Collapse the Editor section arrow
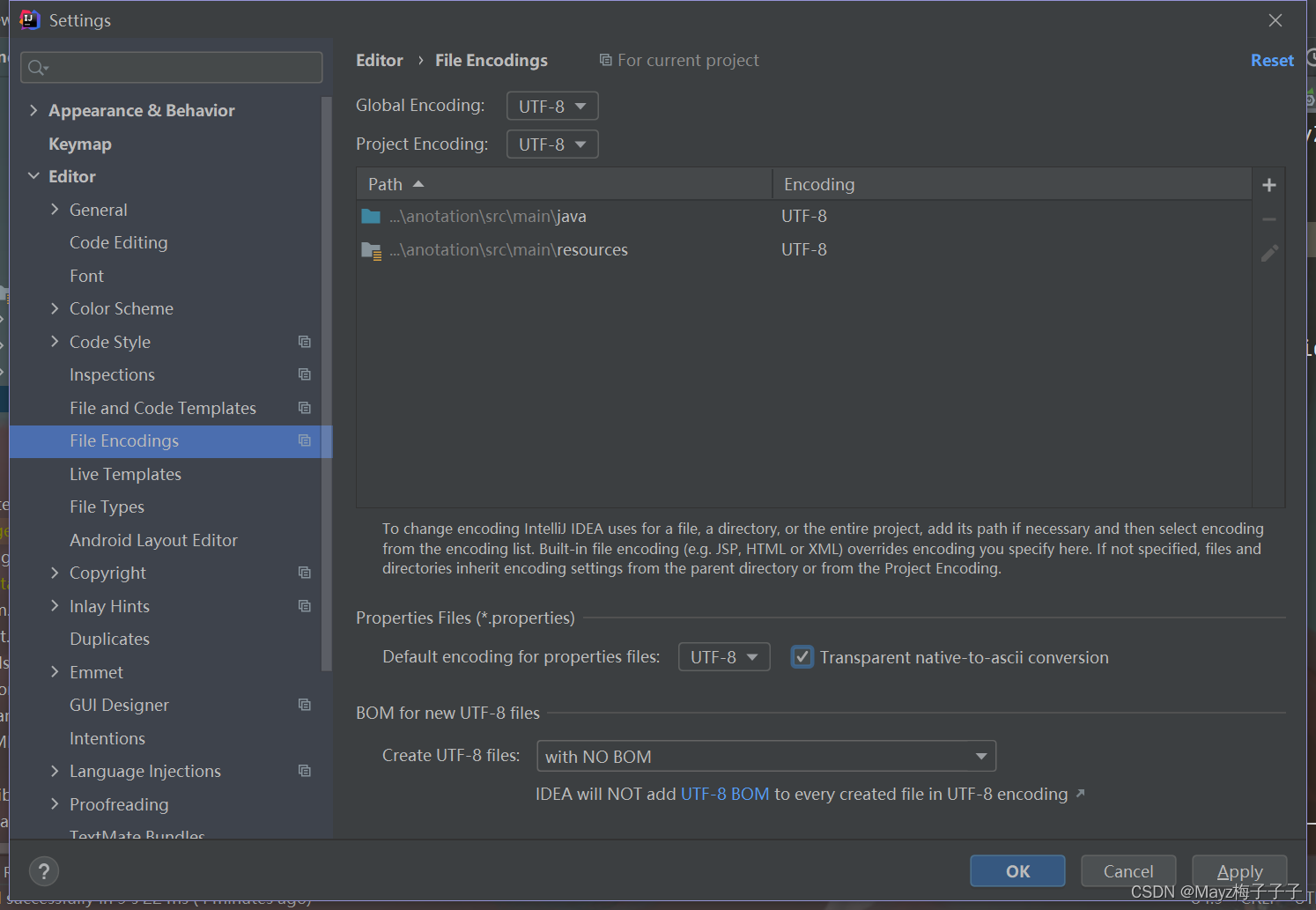The image size is (1316, 910). 33,176
